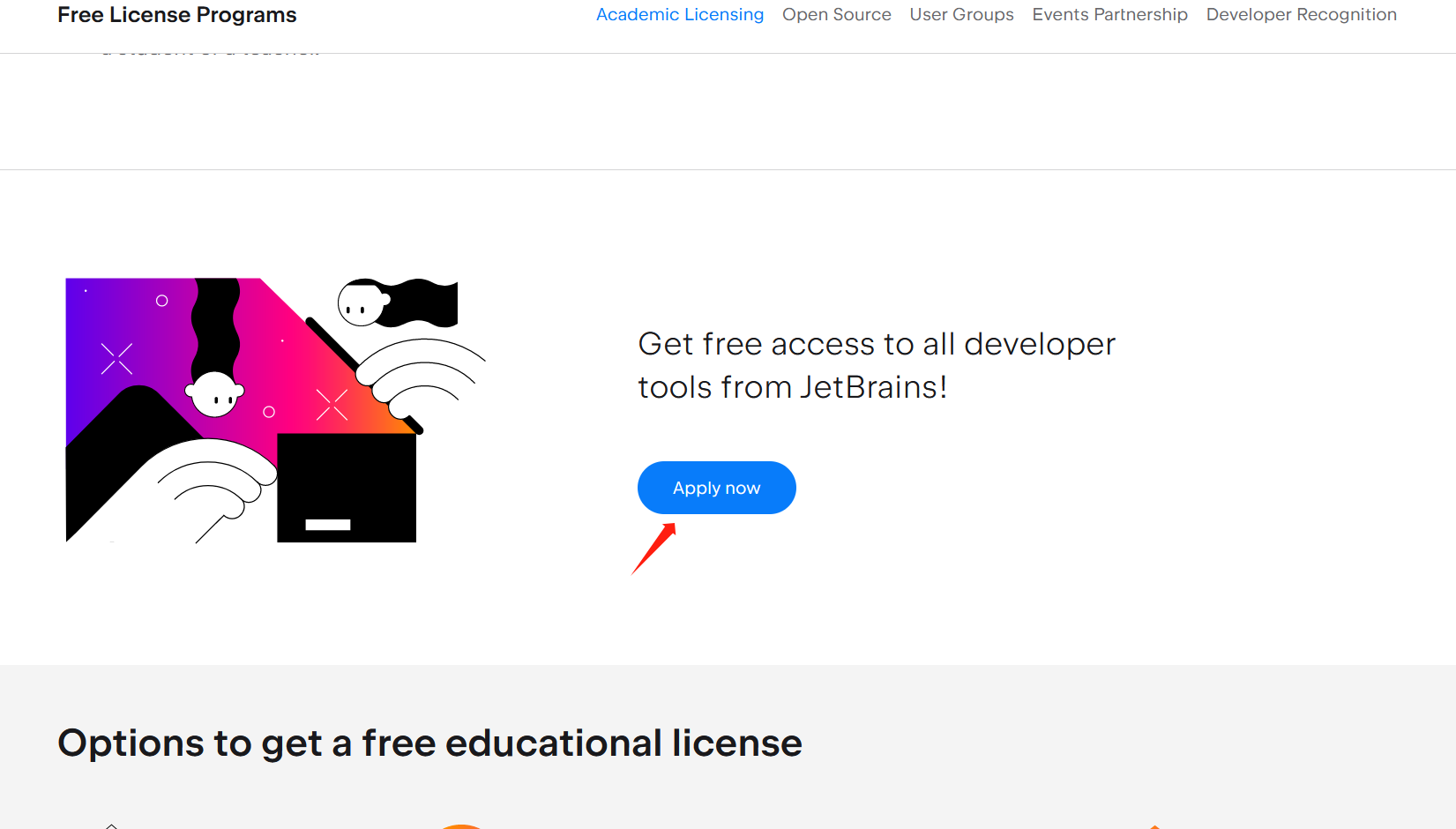
Task: Click the black box in the illustration
Action: tap(347, 488)
